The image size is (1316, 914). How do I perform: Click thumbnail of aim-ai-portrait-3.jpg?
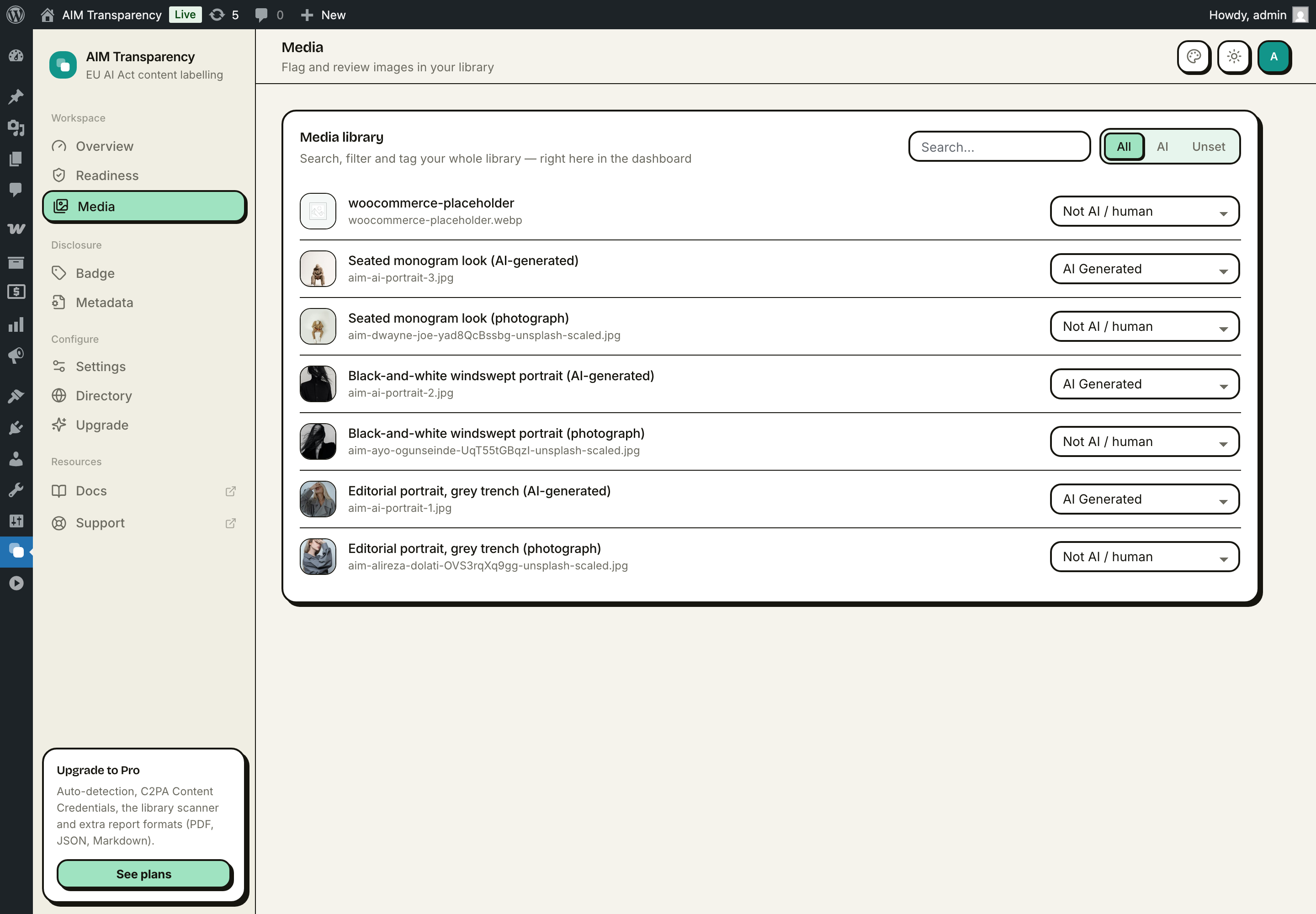tap(318, 269)
